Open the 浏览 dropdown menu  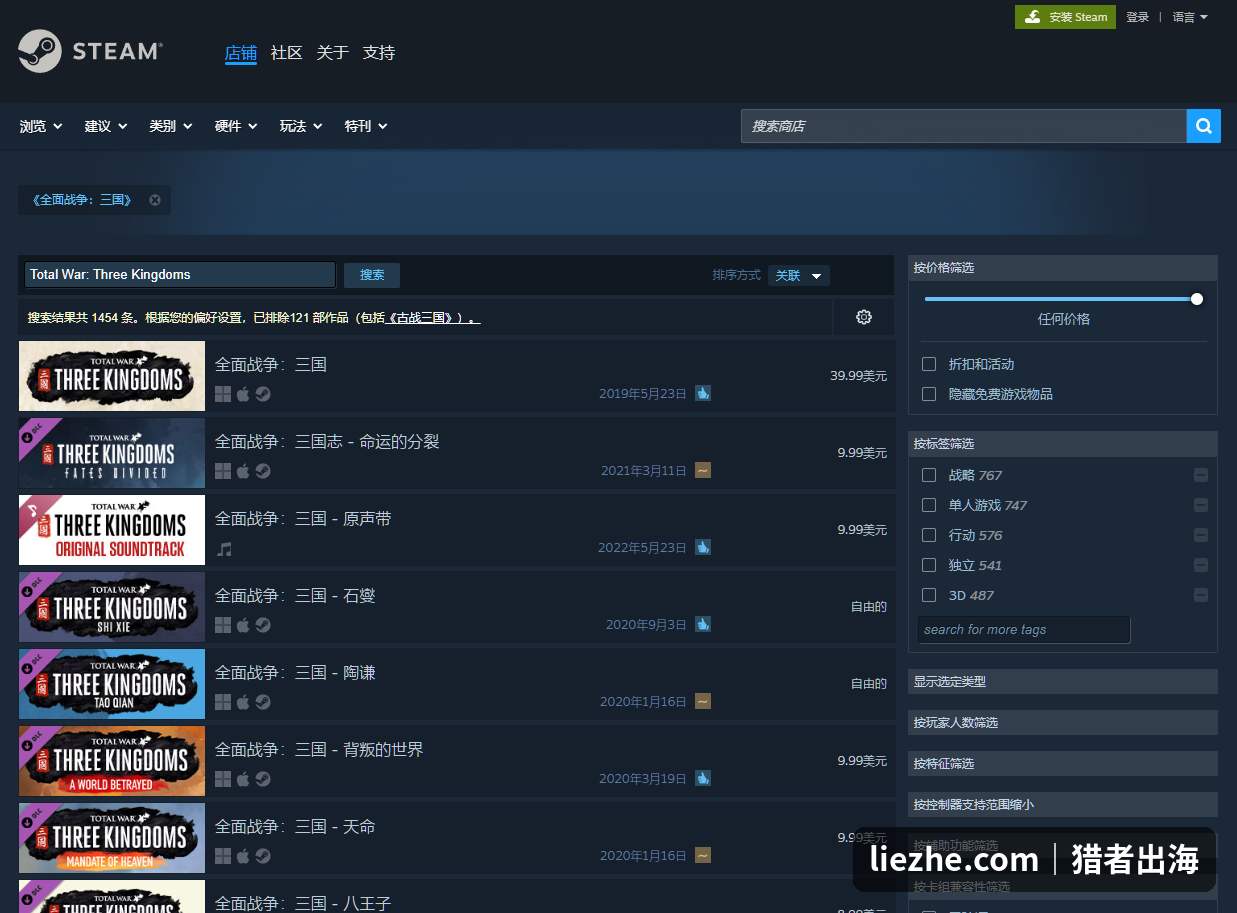(41, 126)
